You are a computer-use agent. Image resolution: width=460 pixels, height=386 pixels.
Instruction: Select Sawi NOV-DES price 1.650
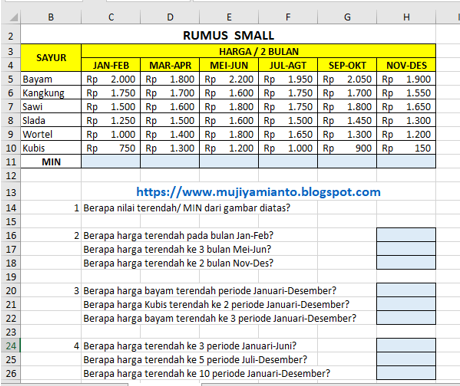pos(406,107)
